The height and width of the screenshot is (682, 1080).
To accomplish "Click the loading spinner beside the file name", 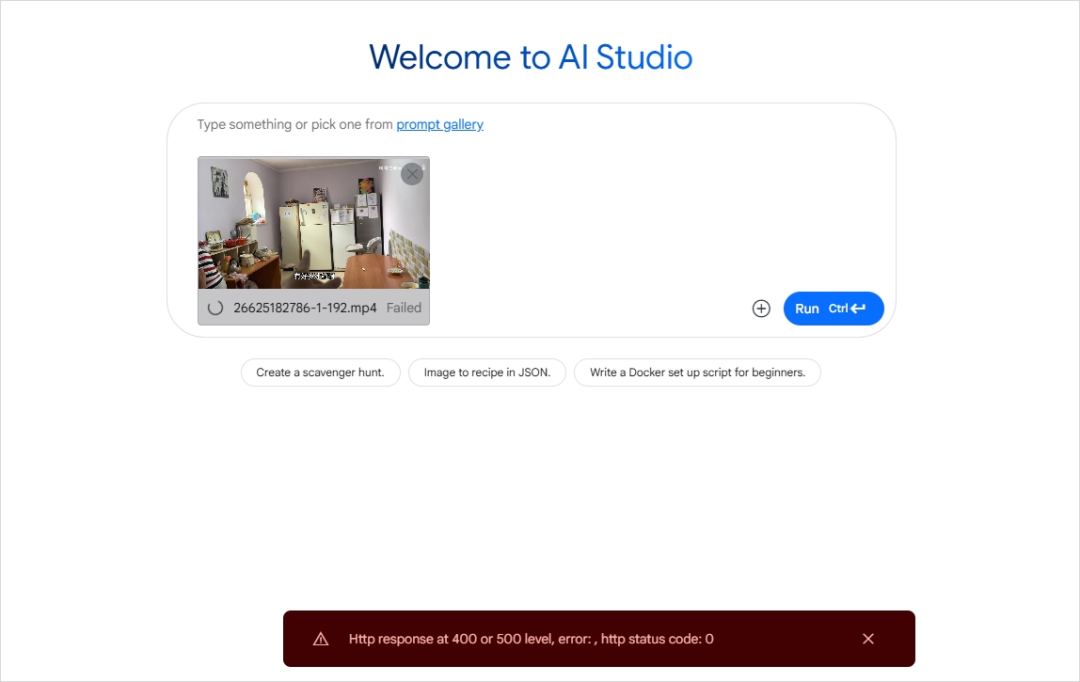I will [x=215, y=308].
